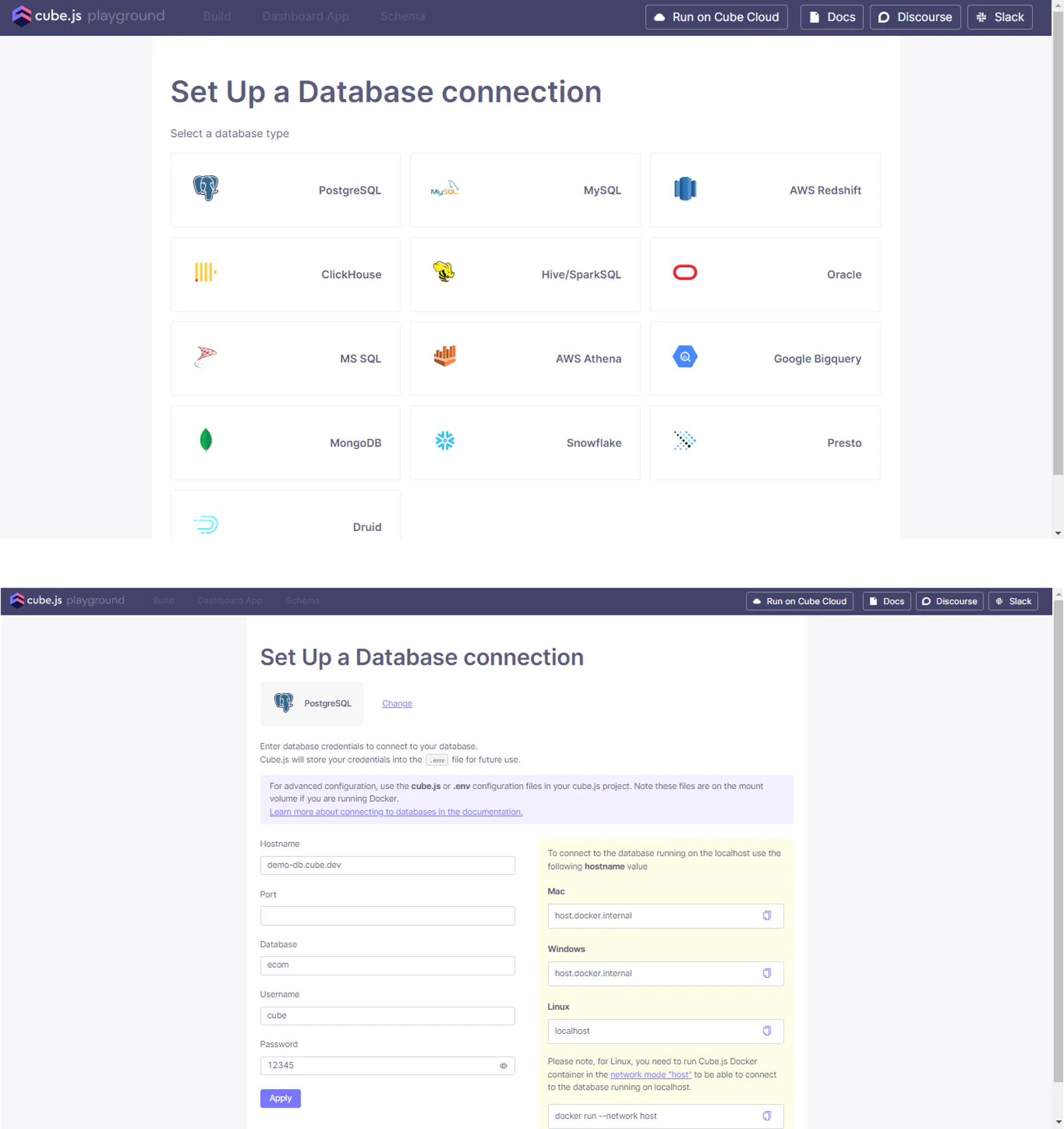
Task: Pick the AWS Redshift icon
Action: click(685, 189)
